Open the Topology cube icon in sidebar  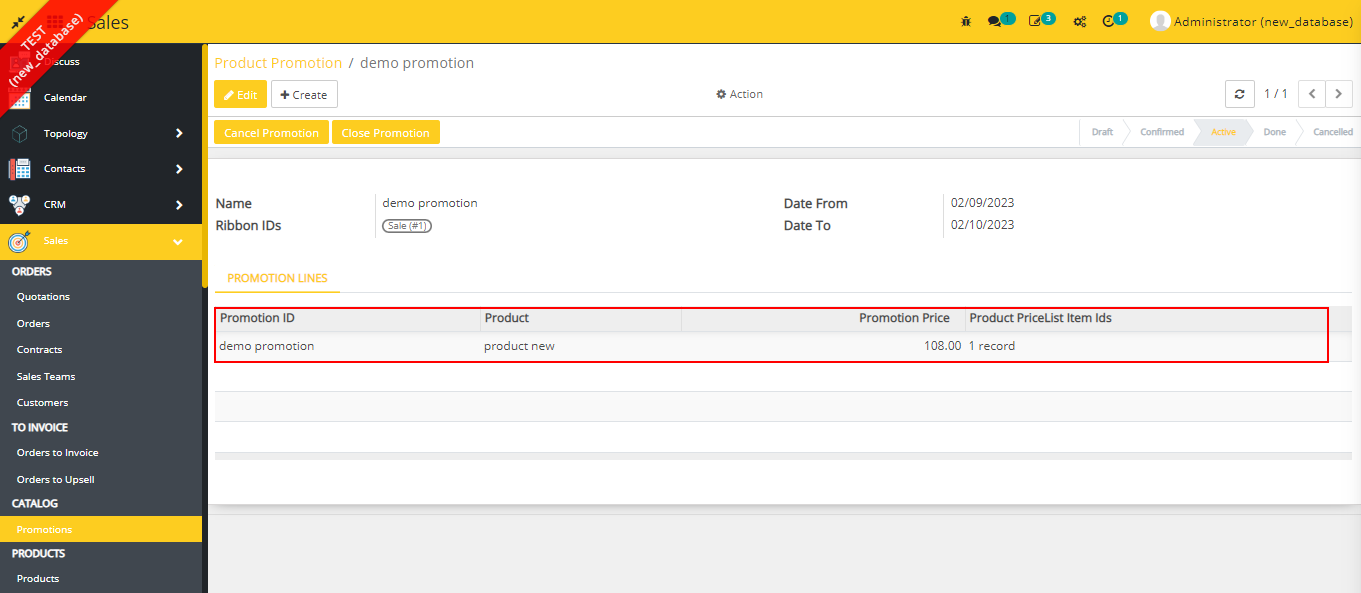20,133
